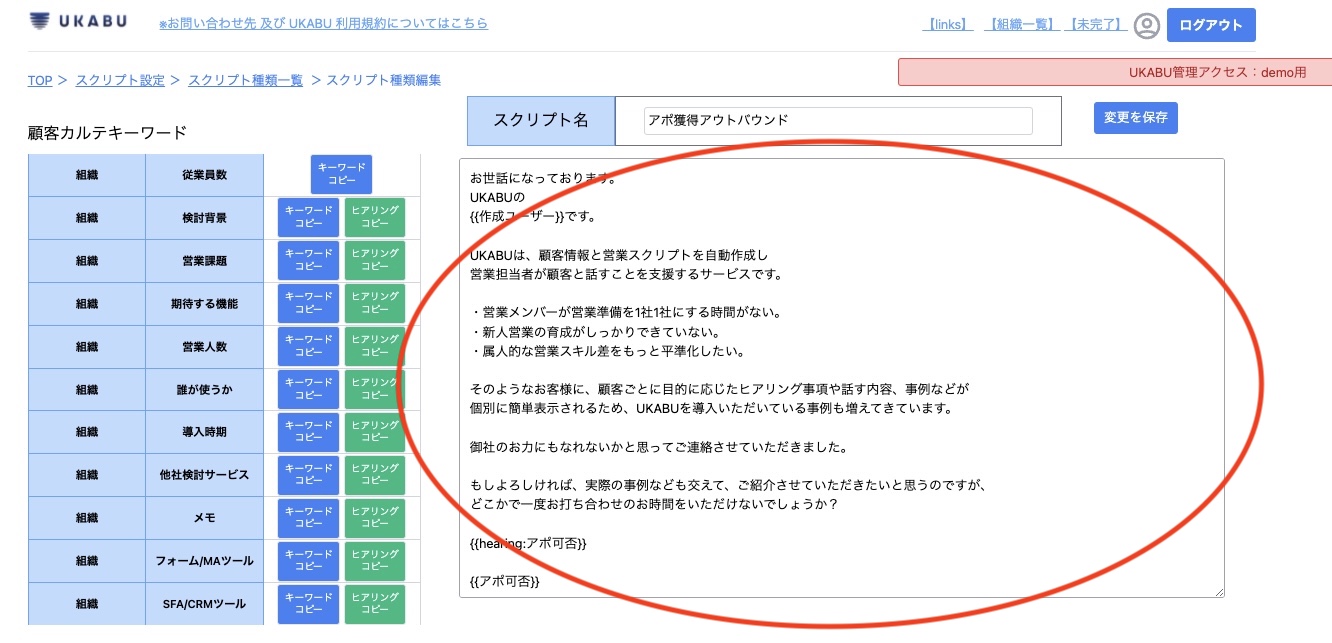
Task: Click the ログアウト logout button
Action: coord(1211,24)
